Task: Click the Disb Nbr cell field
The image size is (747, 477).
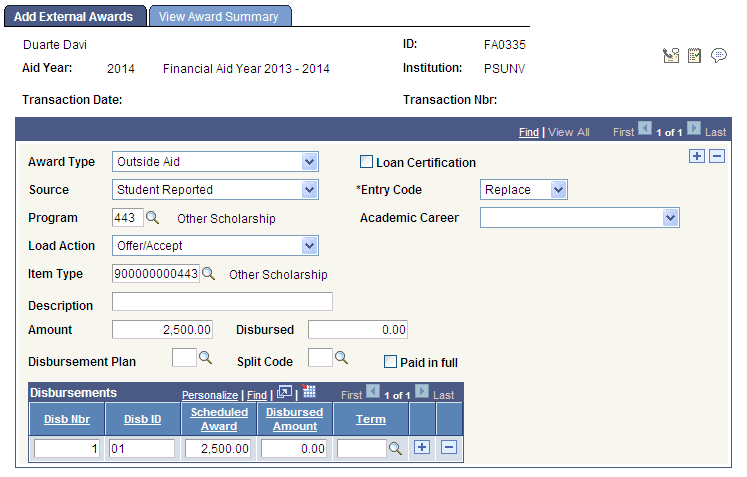Action: [x=67, y=448]
